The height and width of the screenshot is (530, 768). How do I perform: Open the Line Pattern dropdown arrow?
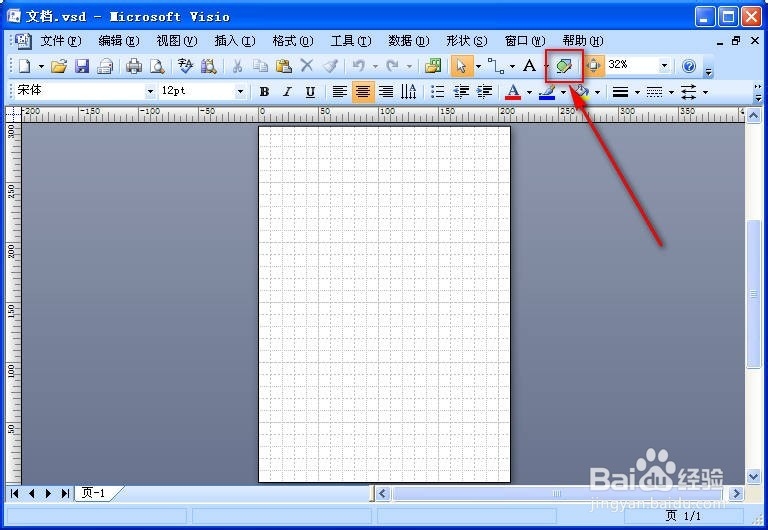click(672, 92)
